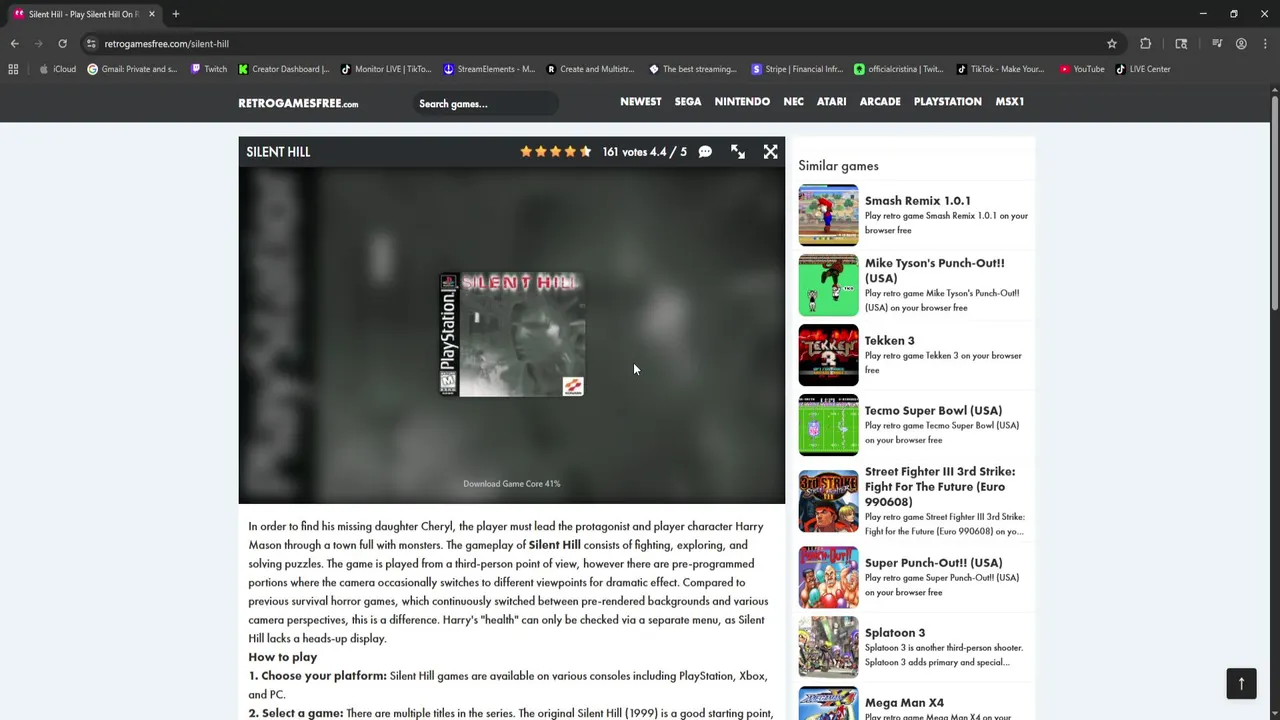Click the 'Similar games' heading
Image resolution: width=1280 pixels, height=720 pixels.
coord(838,166)
